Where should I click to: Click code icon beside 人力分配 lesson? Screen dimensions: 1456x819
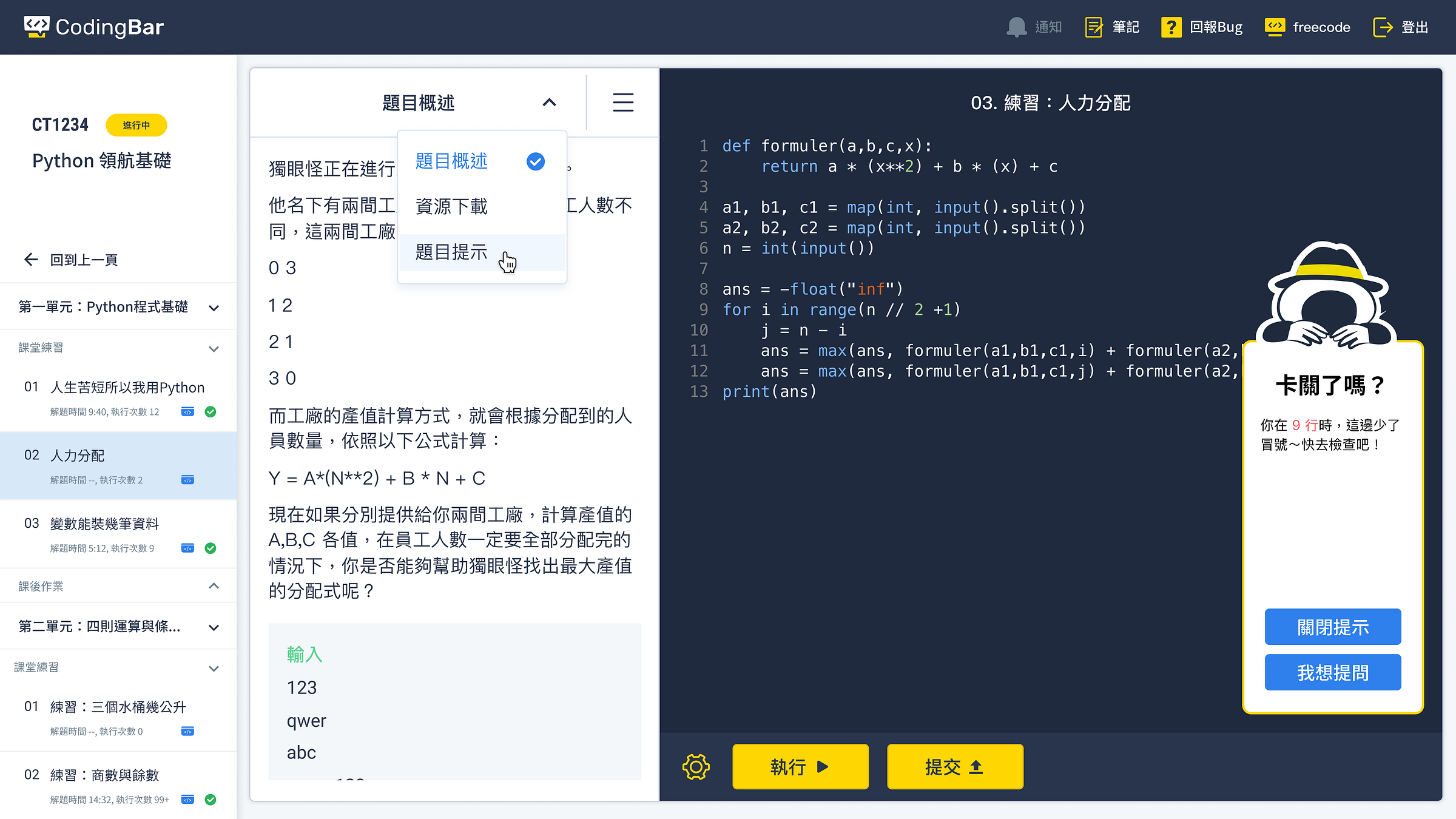187,480
